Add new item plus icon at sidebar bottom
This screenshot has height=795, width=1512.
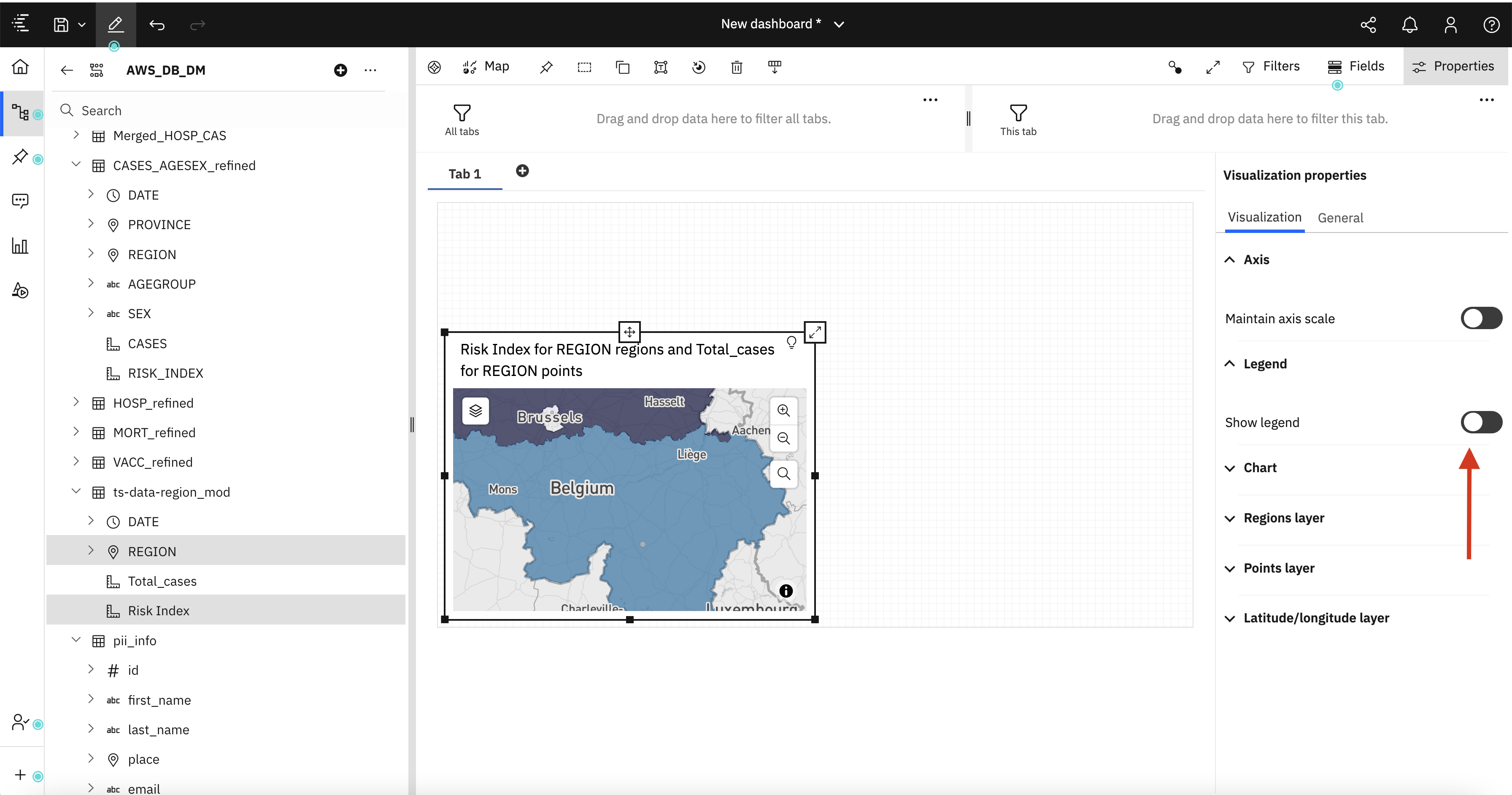pos(21,775)
